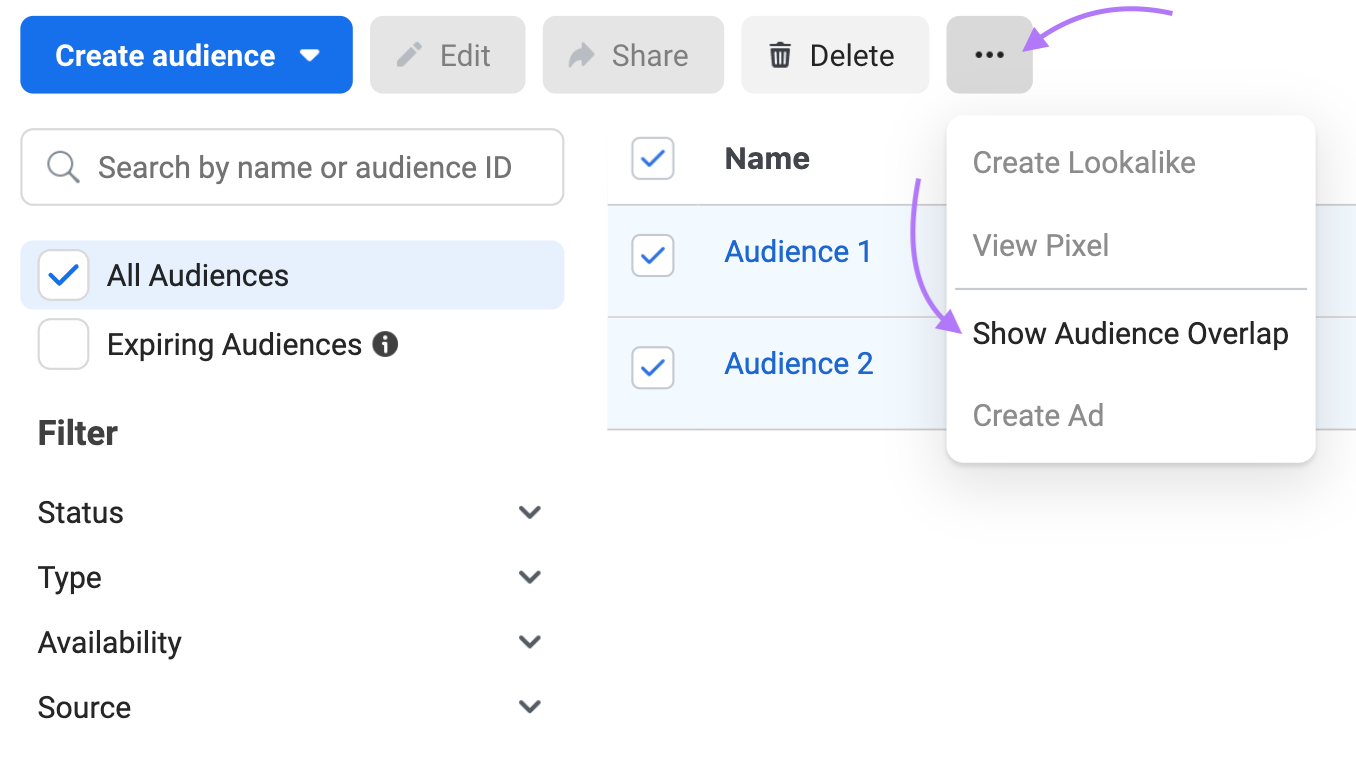Viewport: 1356px width, 758px height.
Task: Open the three-dot more options menu
Action: coord(989,55)
